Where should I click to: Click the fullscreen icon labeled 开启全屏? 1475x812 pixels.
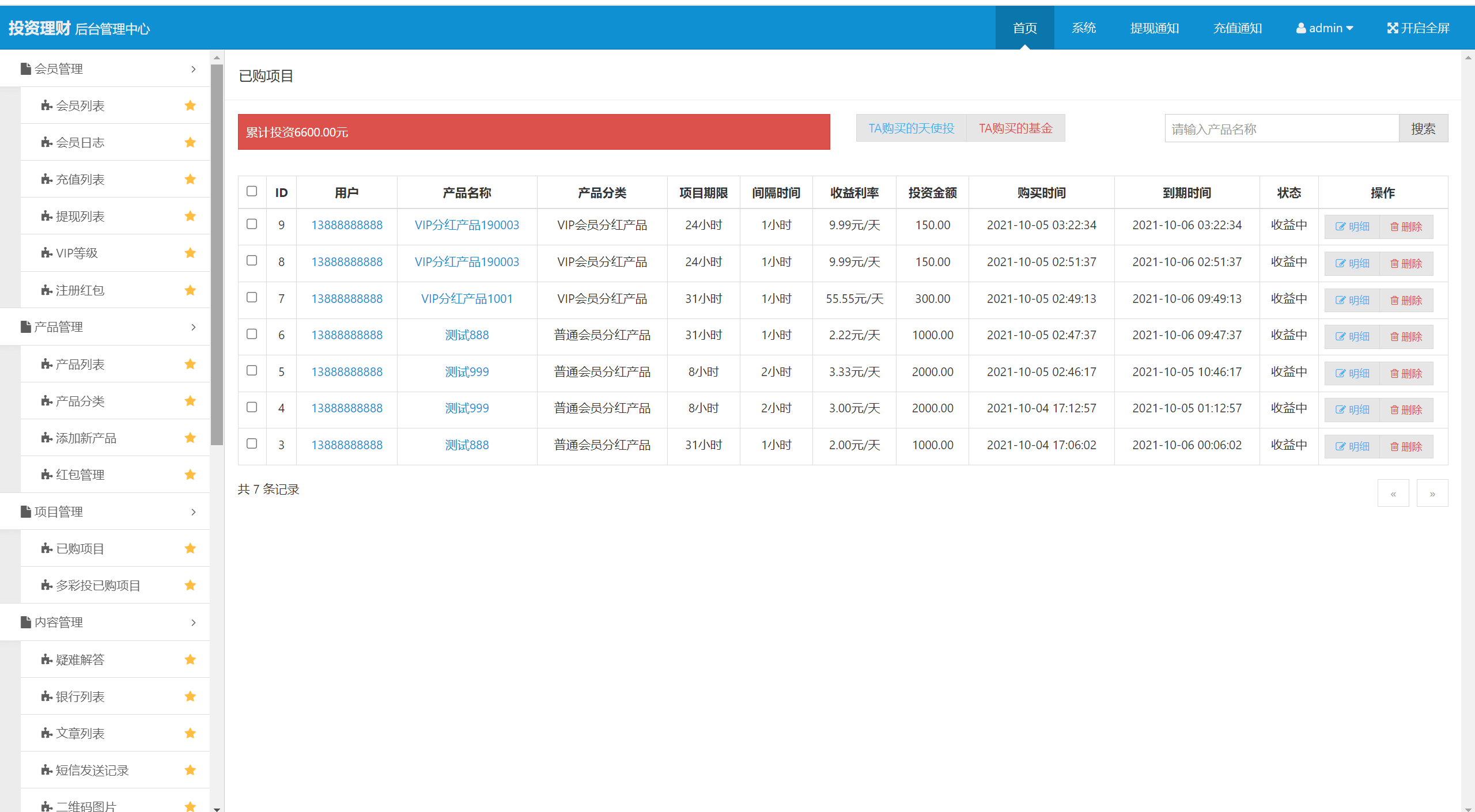coord(1392,28)
